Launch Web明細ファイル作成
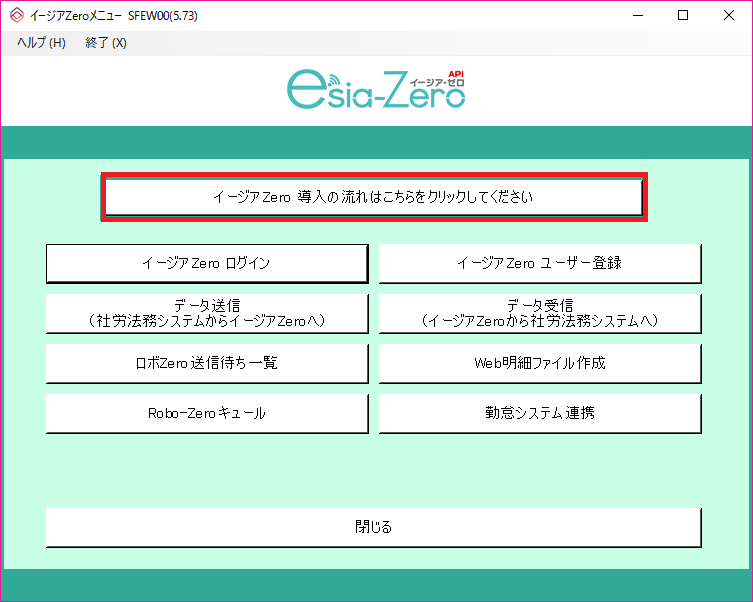The width and height of the screenshot is (753, 602). (540, 363)
